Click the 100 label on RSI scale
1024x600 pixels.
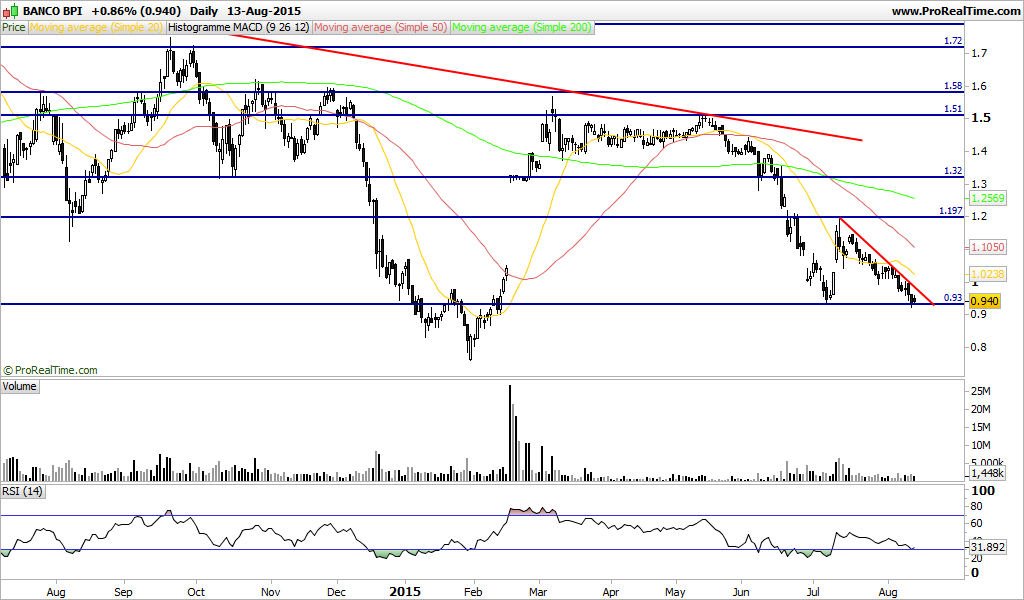click(983, 490)
